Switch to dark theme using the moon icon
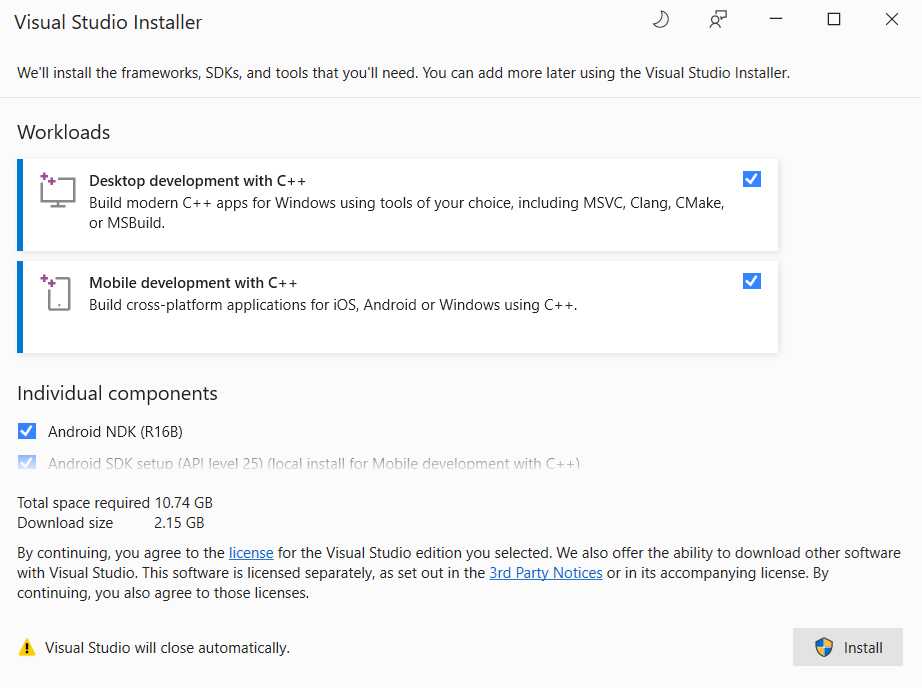922x688 pixels. (660, 19)
